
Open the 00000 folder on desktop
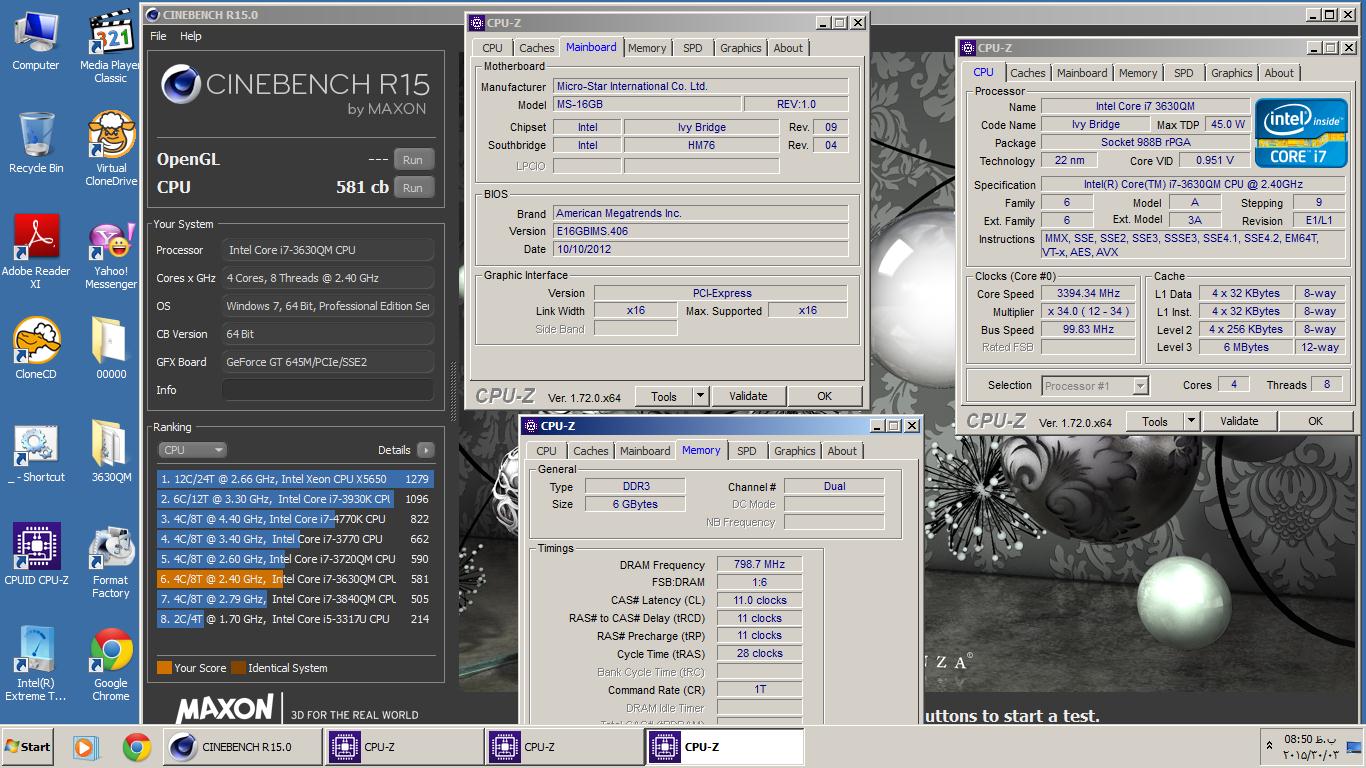pyautogui.click(x=111, y=349)
